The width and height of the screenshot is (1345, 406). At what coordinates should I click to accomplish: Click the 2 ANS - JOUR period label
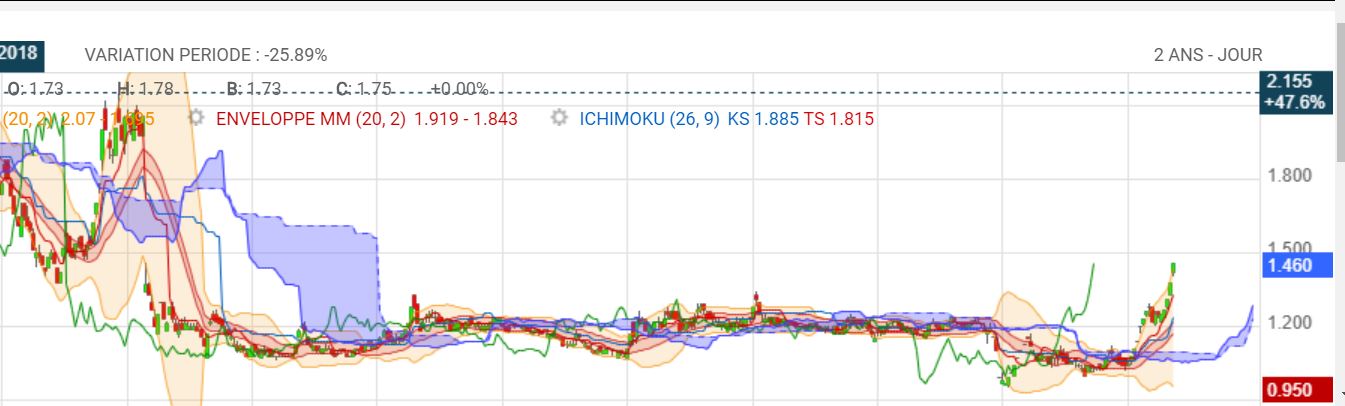tap(1207, 54)
